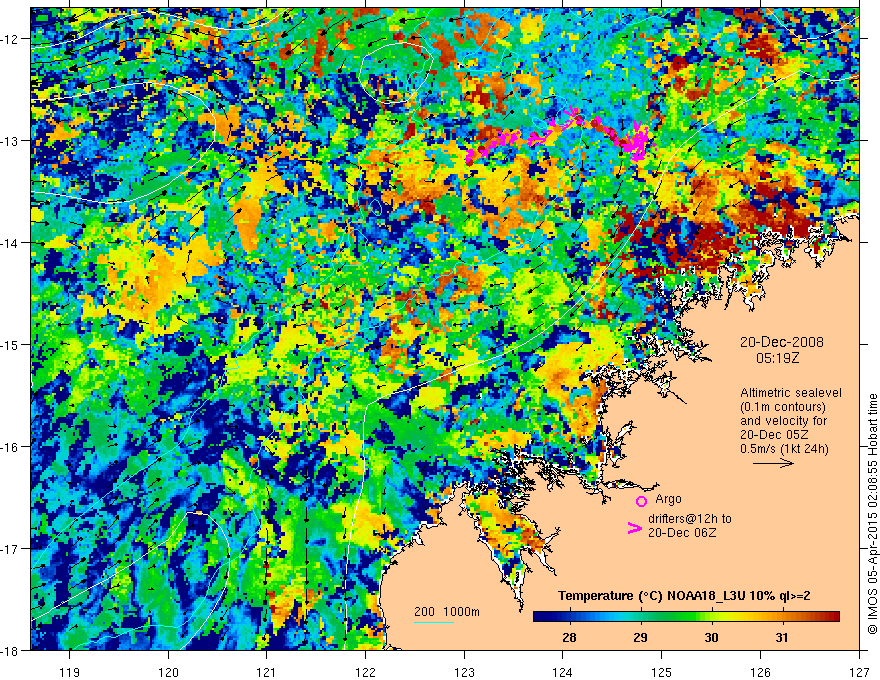Click the longitude axis label '120'
The width and height of the screenshot is (880, 680).
click(x=168, y=673)
